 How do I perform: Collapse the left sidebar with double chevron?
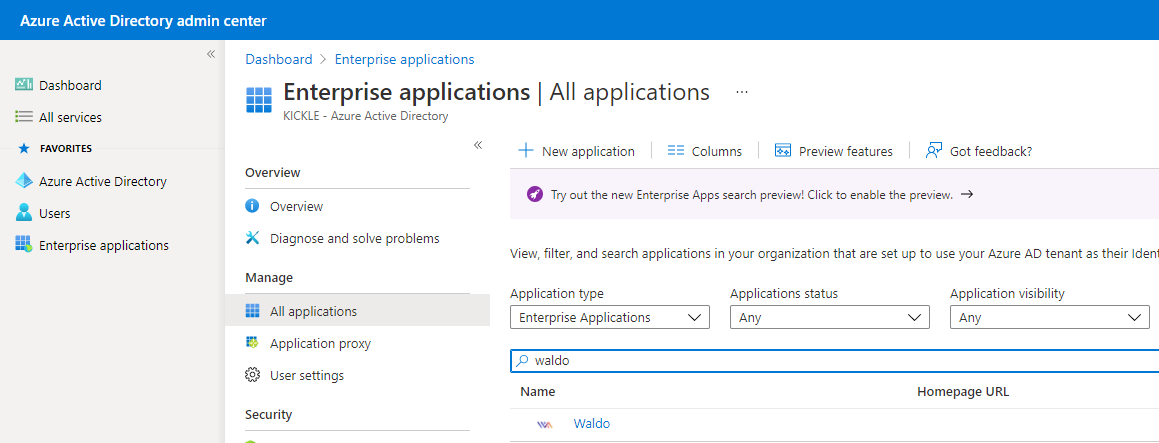tap(211, 54)
